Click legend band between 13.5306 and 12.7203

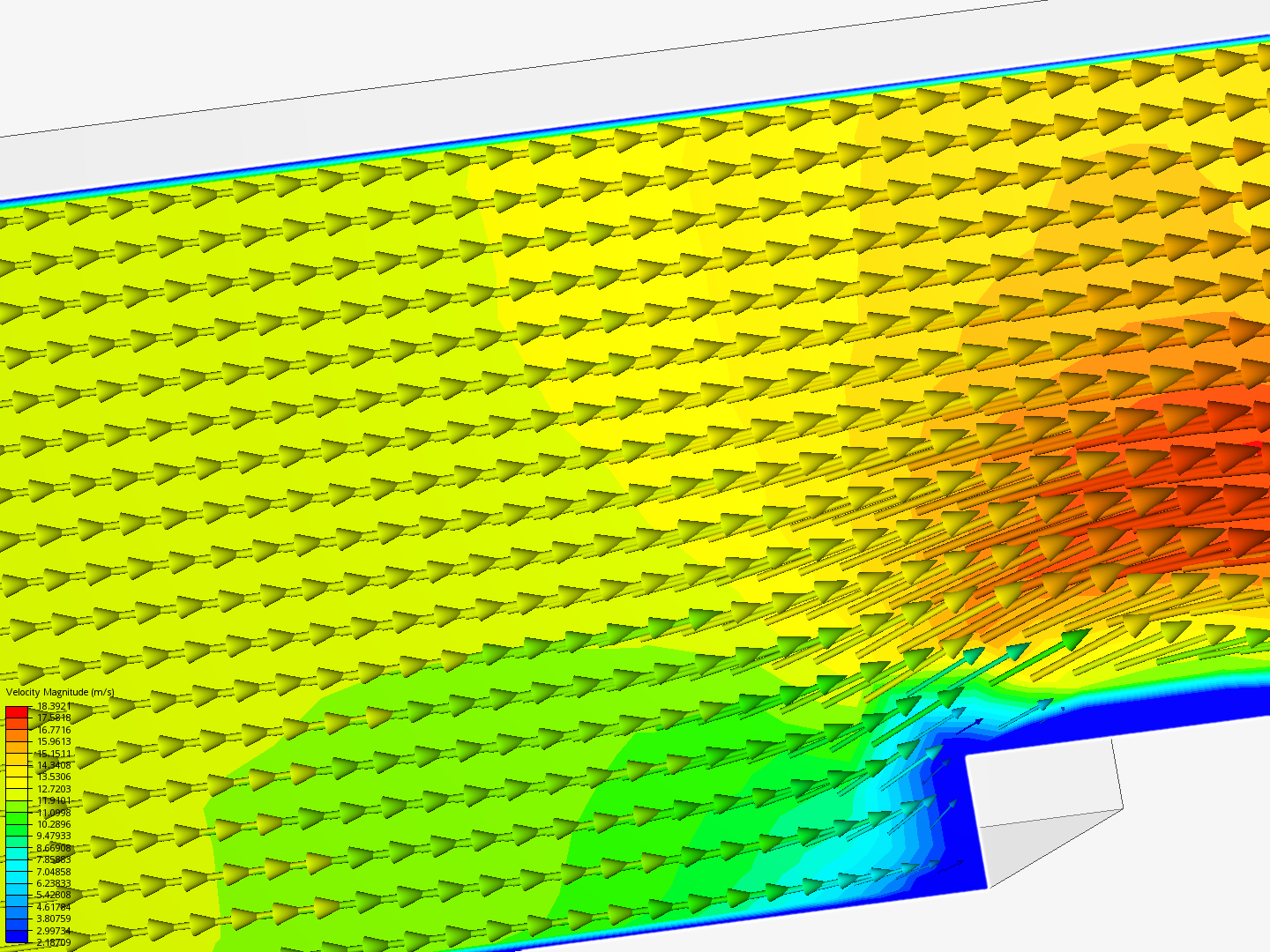(x=17, y=783)
